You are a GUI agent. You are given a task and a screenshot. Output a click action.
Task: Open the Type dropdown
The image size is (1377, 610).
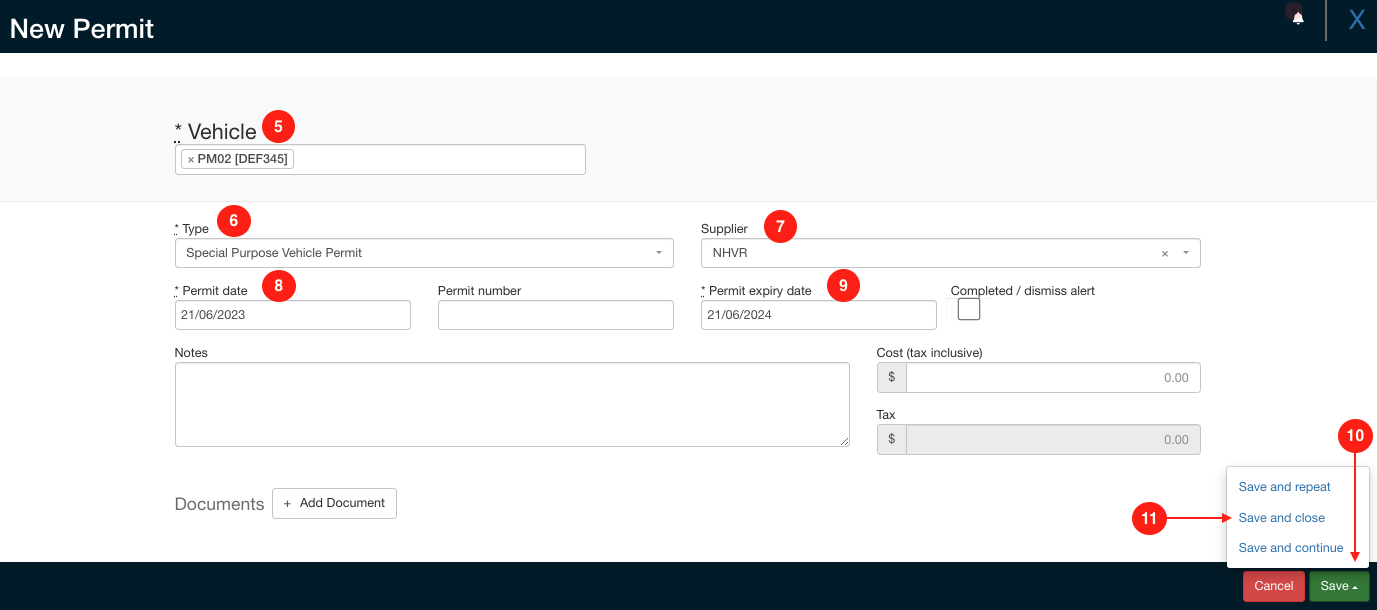(424, 253)
